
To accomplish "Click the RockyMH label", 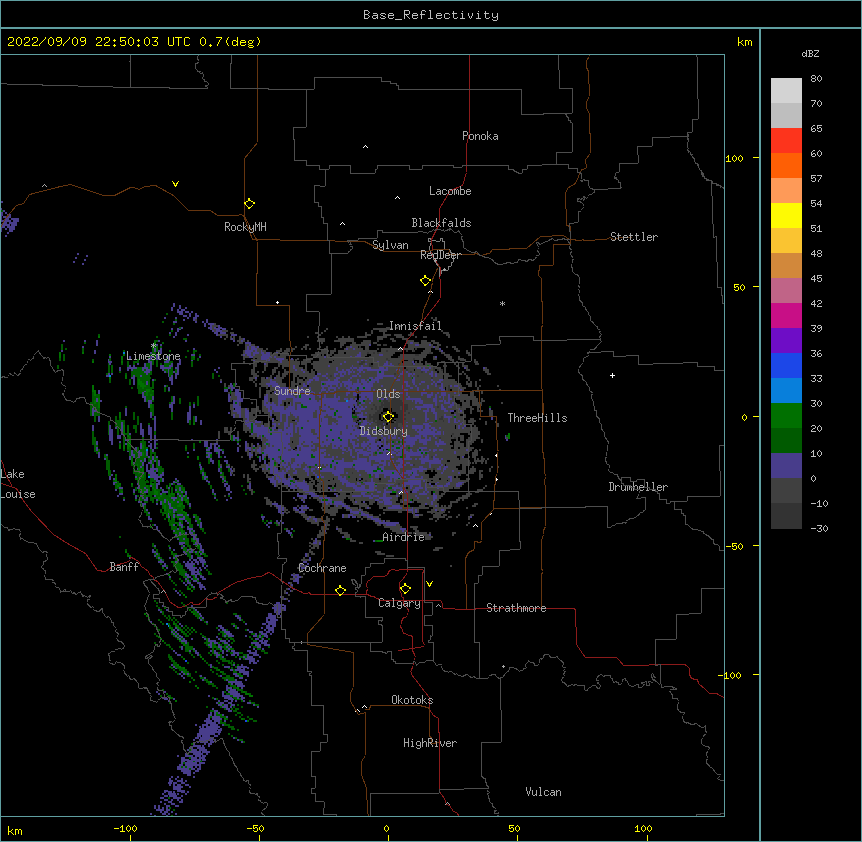I will coord(245,227).
